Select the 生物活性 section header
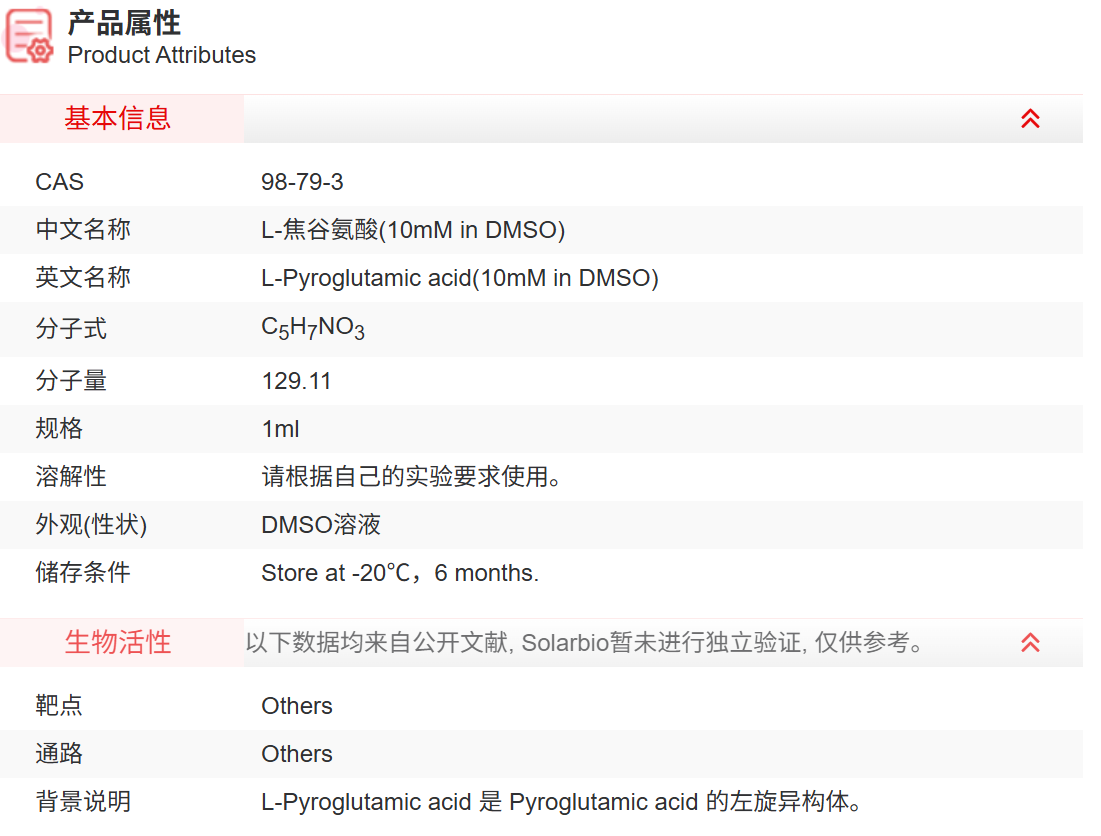 pos(118,643)
